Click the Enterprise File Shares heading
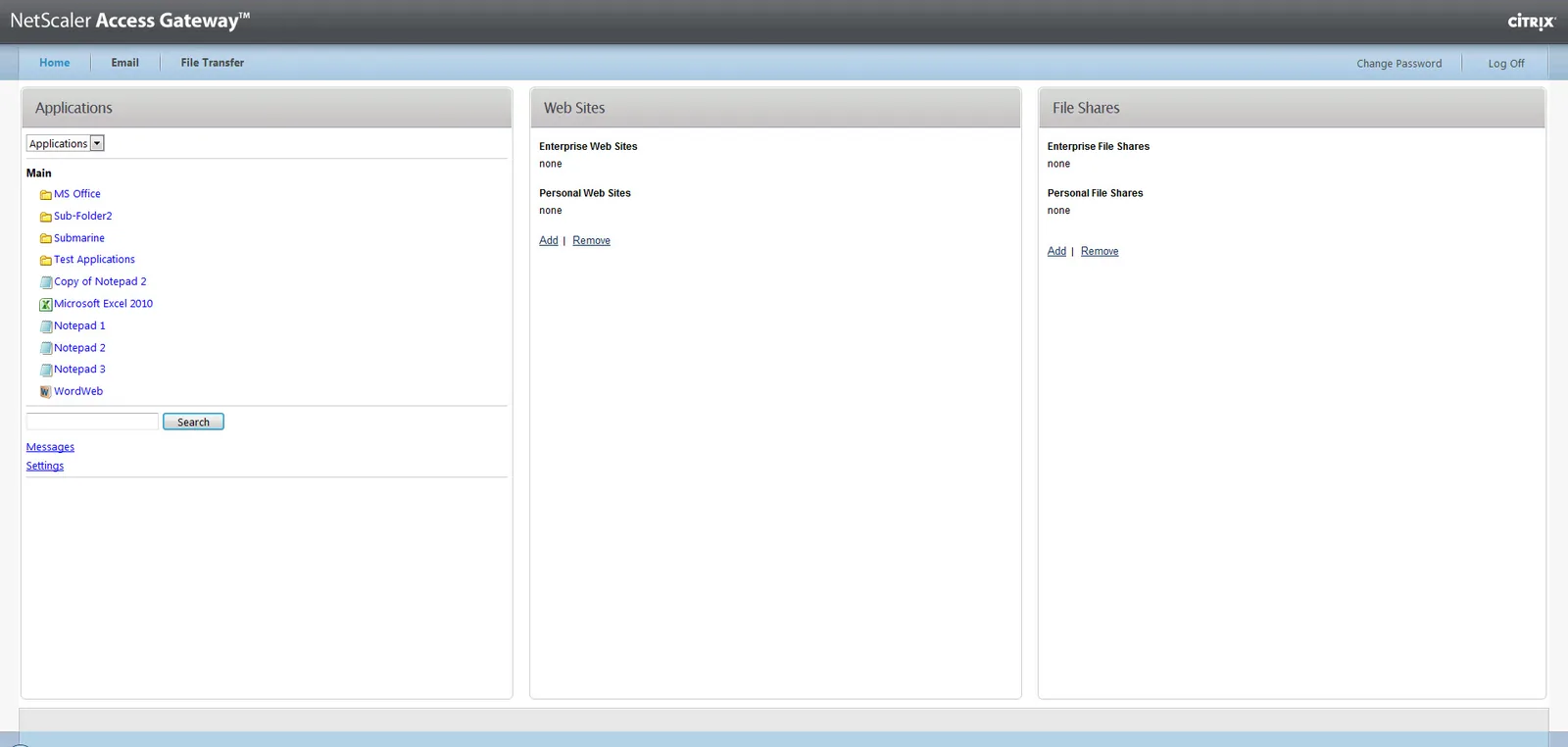 tap(1099, 146)
